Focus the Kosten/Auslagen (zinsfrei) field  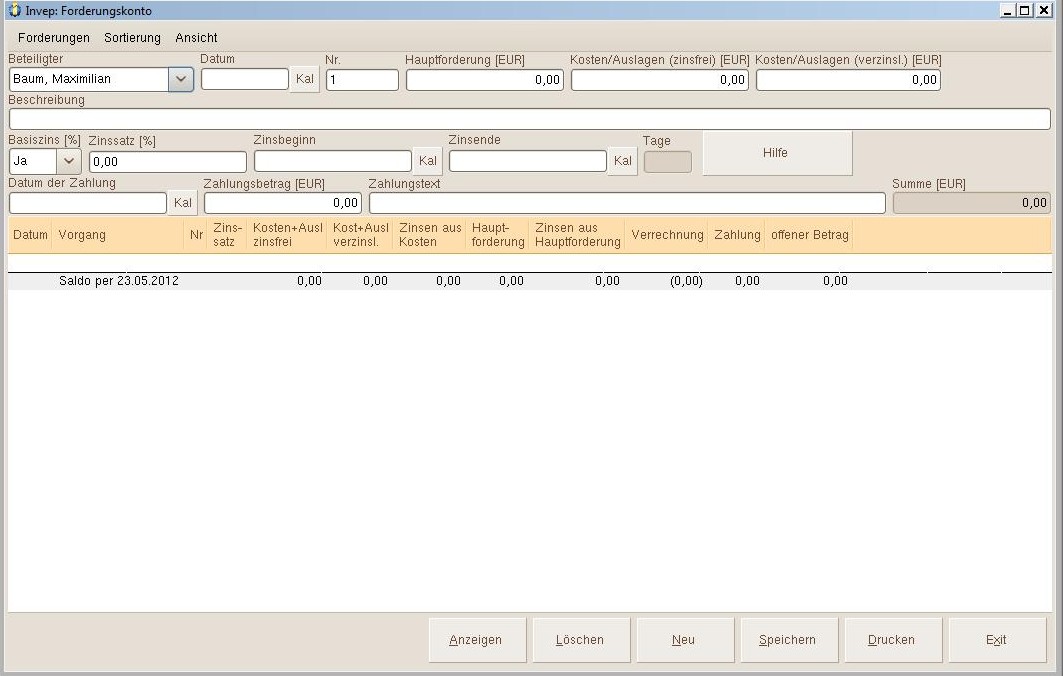pos(660,80)
